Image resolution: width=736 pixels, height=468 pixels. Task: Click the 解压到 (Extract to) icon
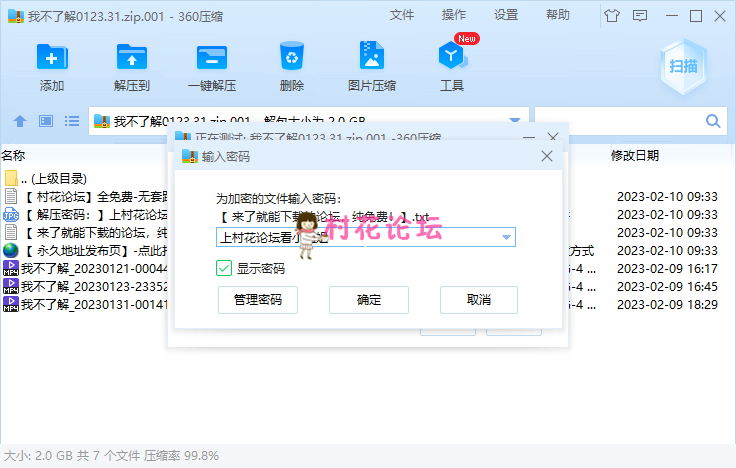(x=132, y=58)
